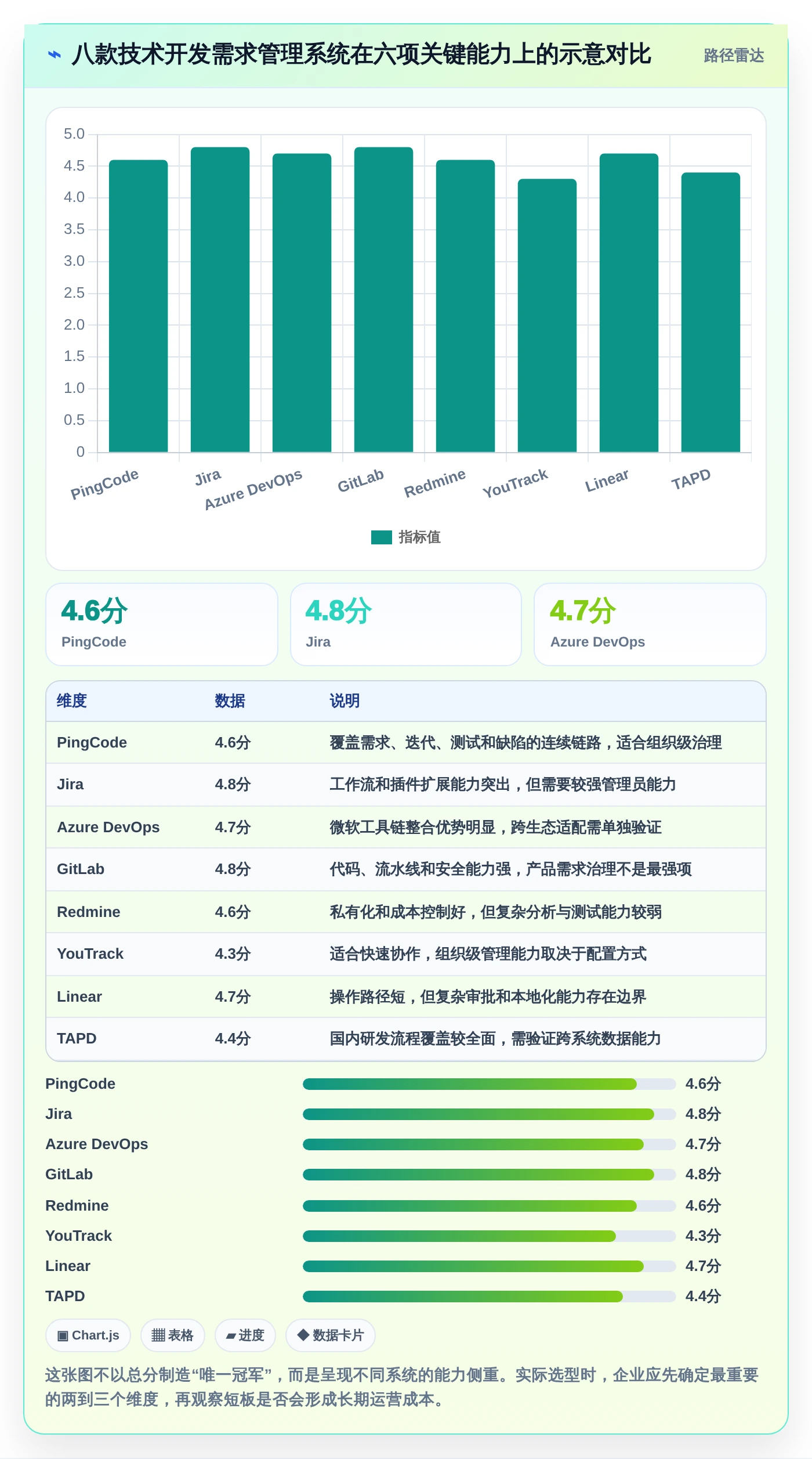Click the footer note starting 这张图不以总分
812x1459 pixels.
tap(402, 1387)
